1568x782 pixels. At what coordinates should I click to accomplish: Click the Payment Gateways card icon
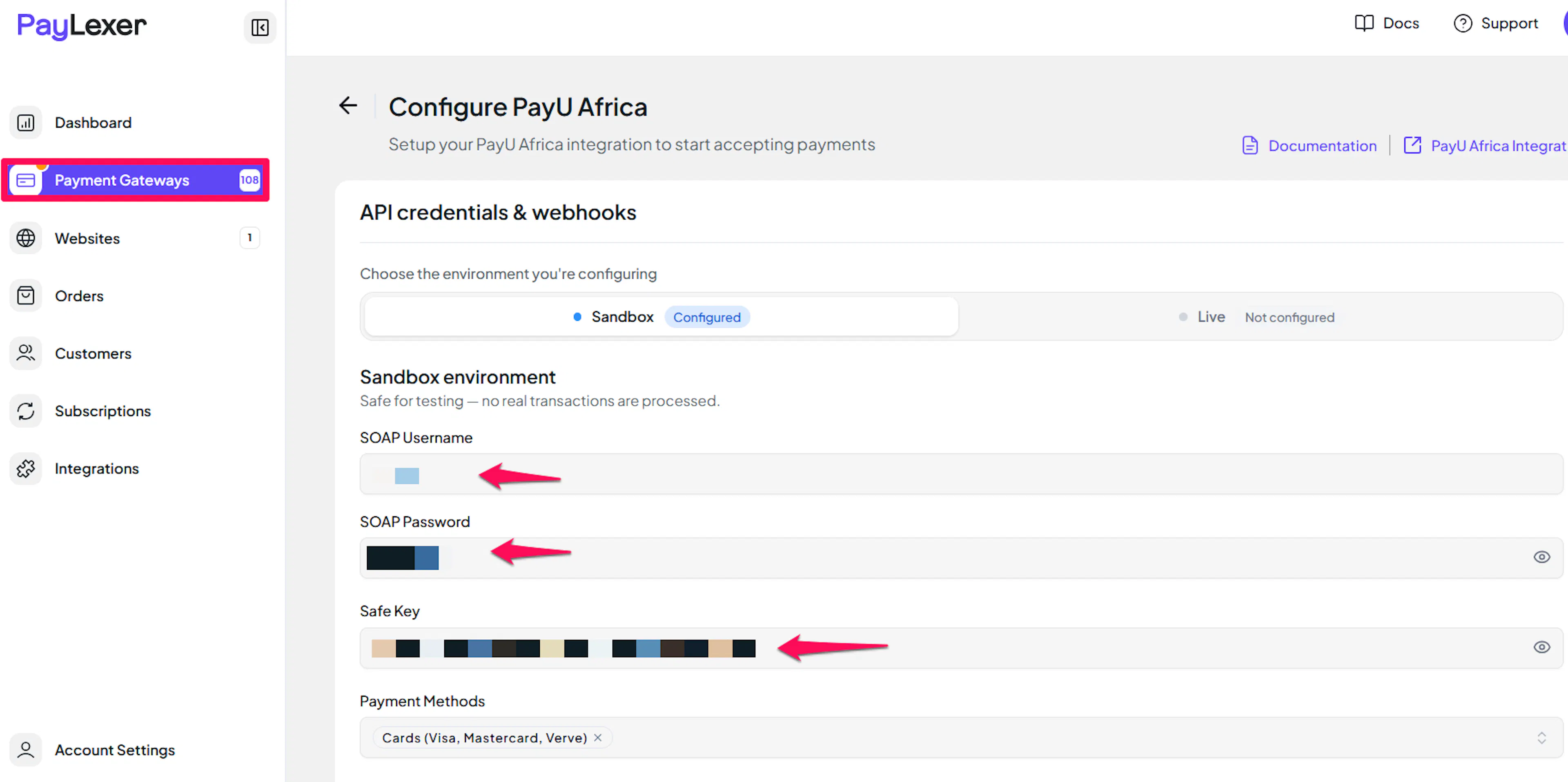26,180
